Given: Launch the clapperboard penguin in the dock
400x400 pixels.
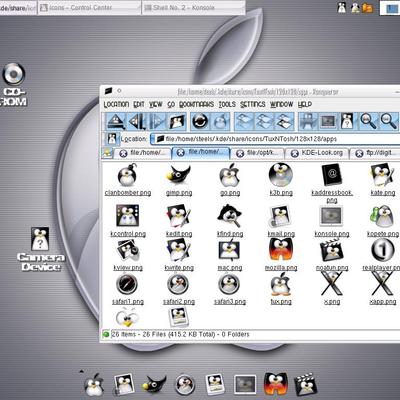Looking at the screenshot, I should click(x=305, y=384).
